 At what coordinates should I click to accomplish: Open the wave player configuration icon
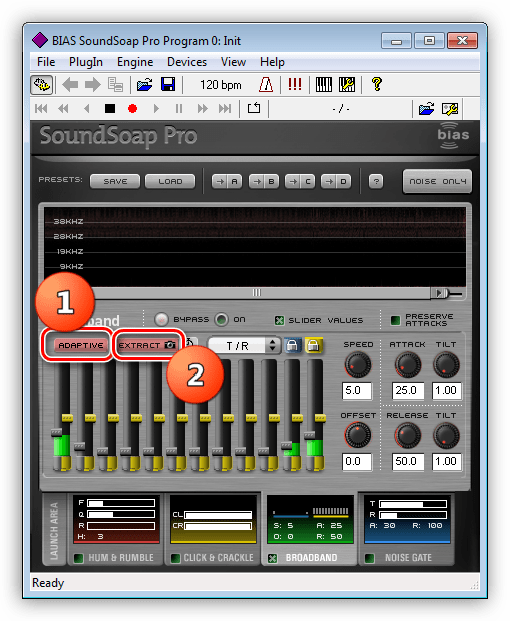click(x=450, y=109)
